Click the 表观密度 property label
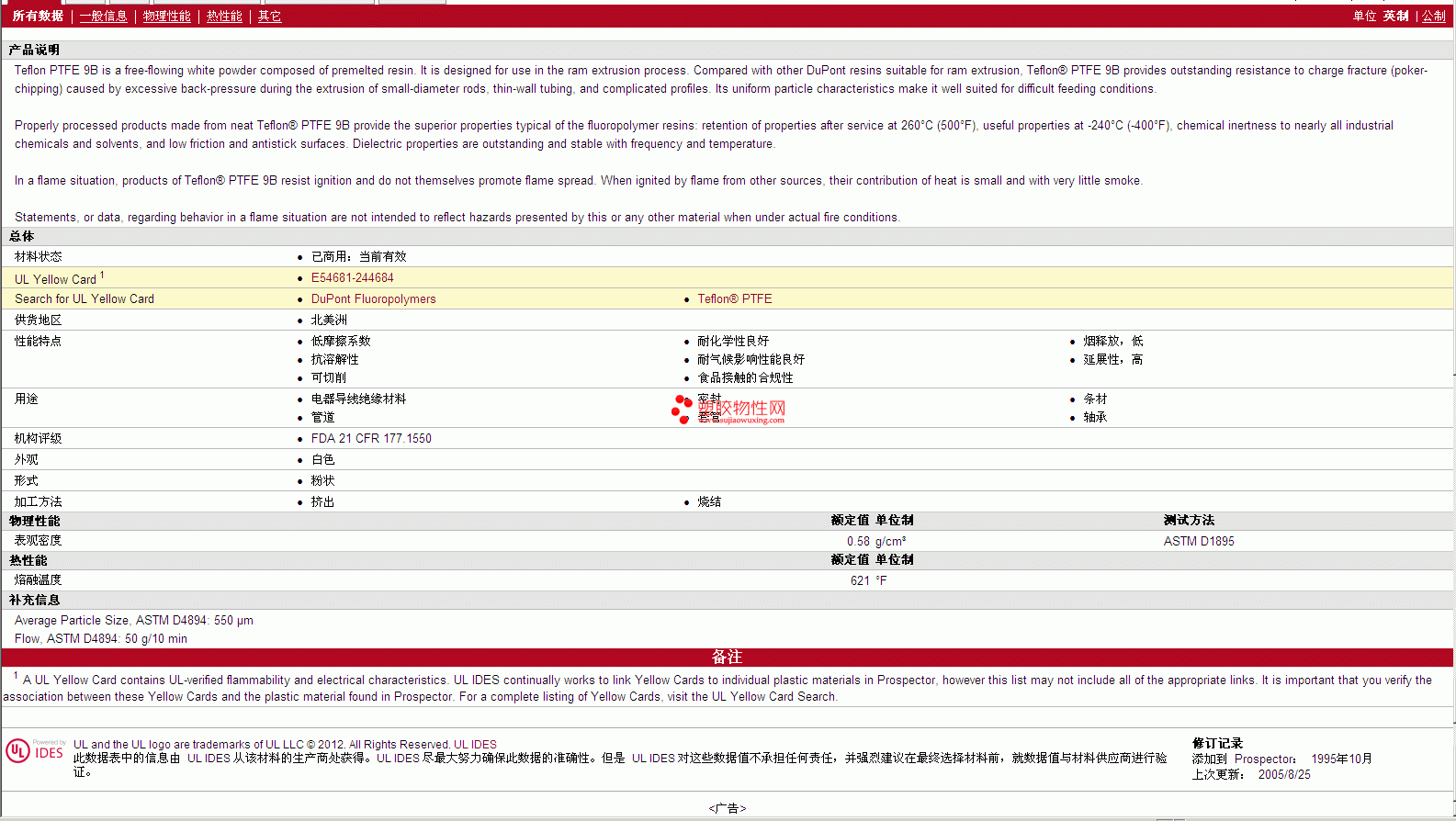 coord(39,541)
